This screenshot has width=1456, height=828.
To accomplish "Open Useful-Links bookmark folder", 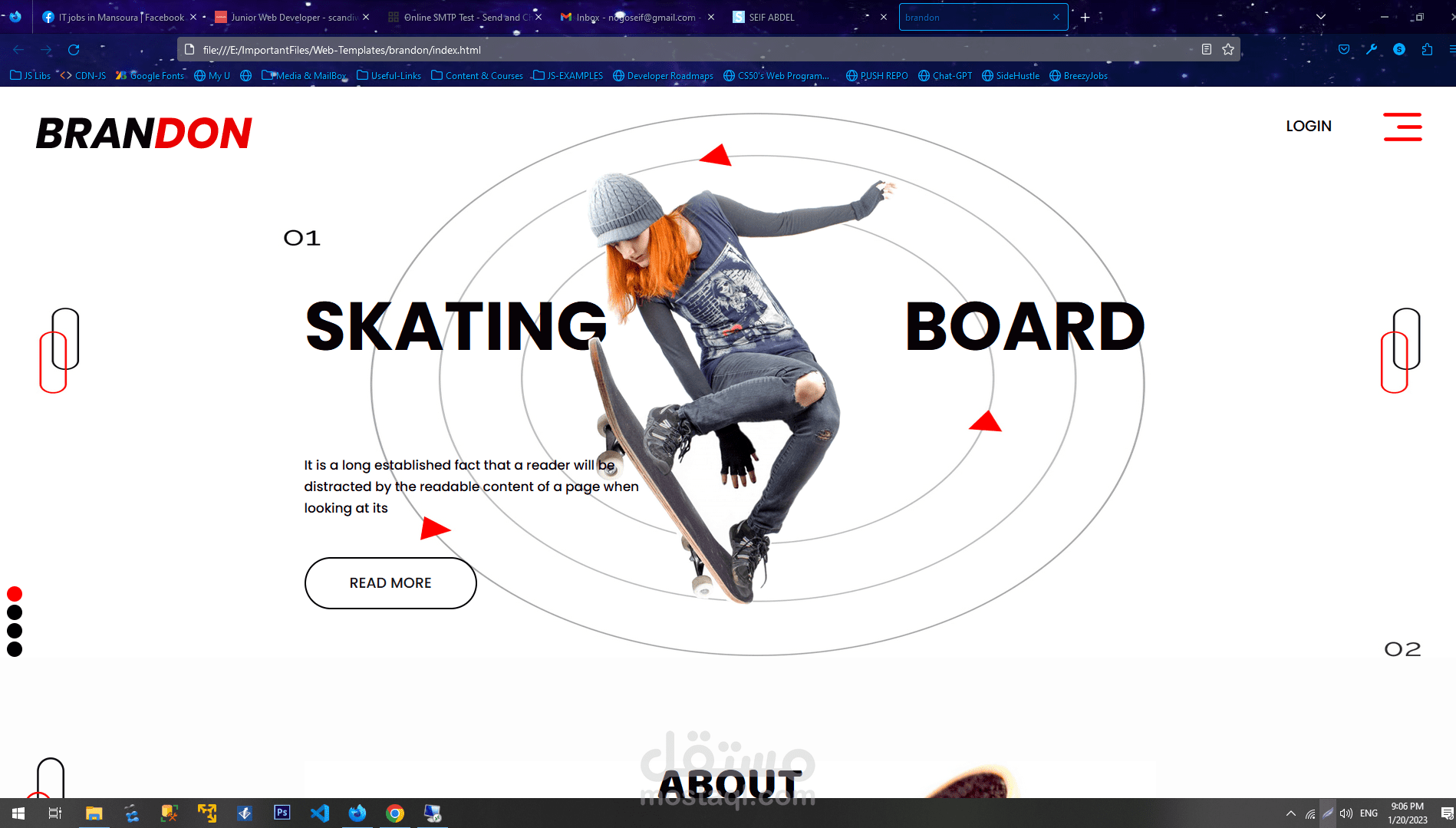I will coord(389,75).
